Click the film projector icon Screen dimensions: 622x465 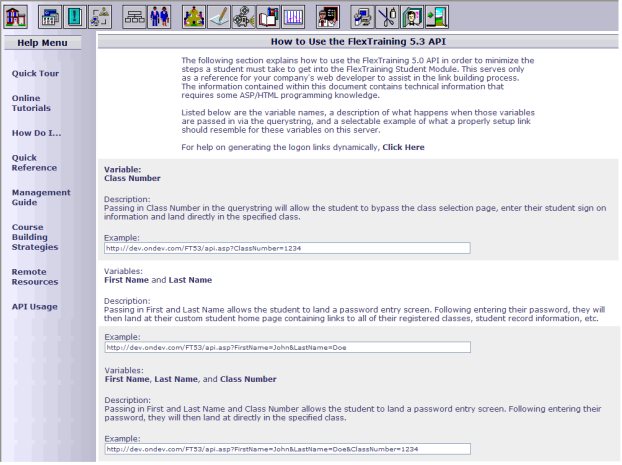coord(244,17)
